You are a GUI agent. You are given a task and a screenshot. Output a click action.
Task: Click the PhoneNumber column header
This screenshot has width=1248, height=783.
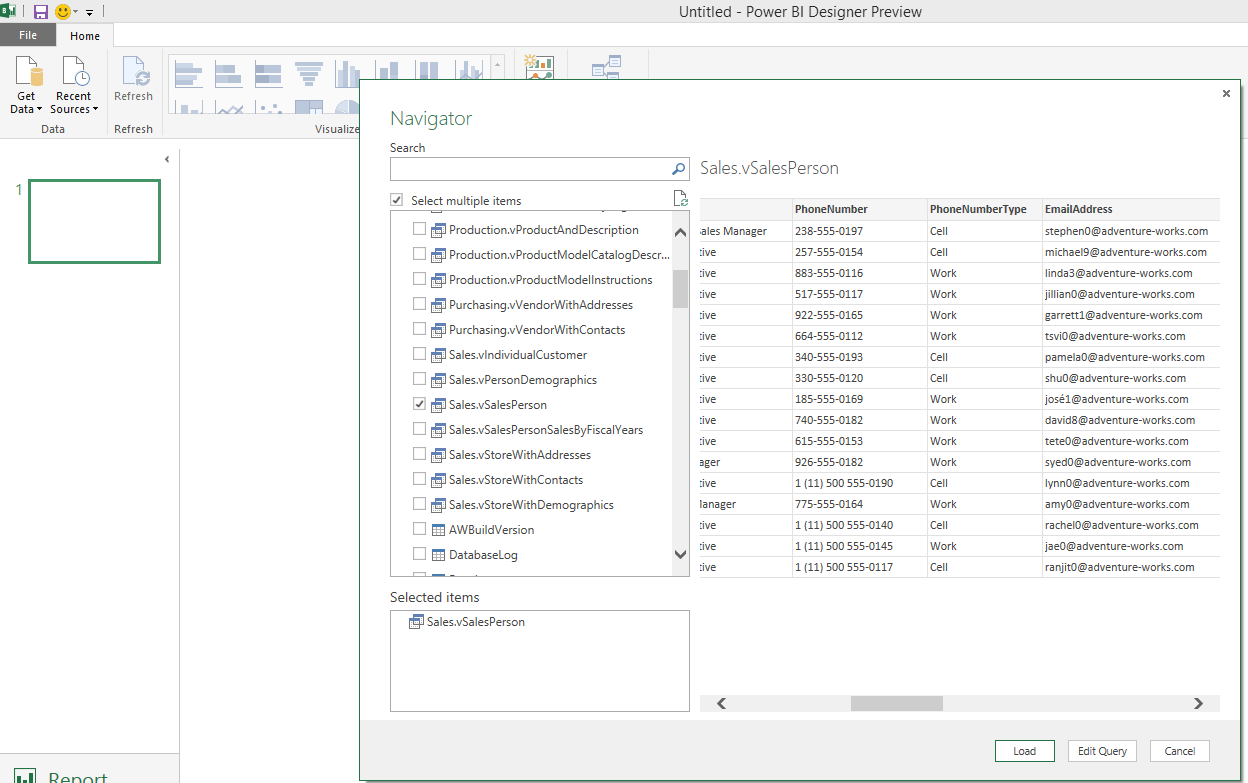[860, 209]
